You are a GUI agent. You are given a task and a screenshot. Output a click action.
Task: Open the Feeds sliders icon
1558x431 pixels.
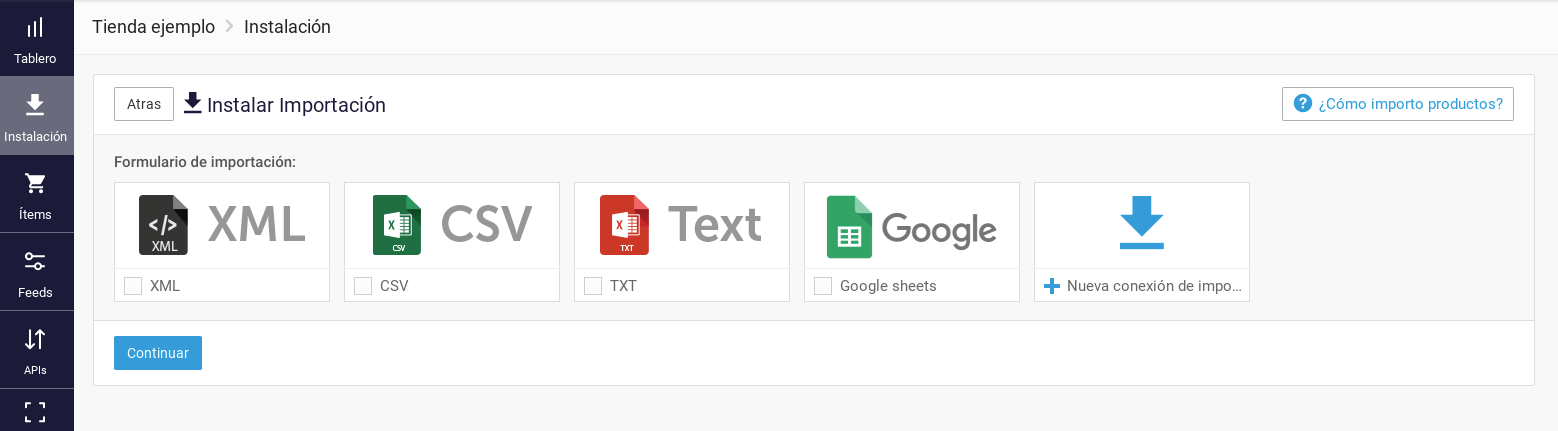(35, 261)
